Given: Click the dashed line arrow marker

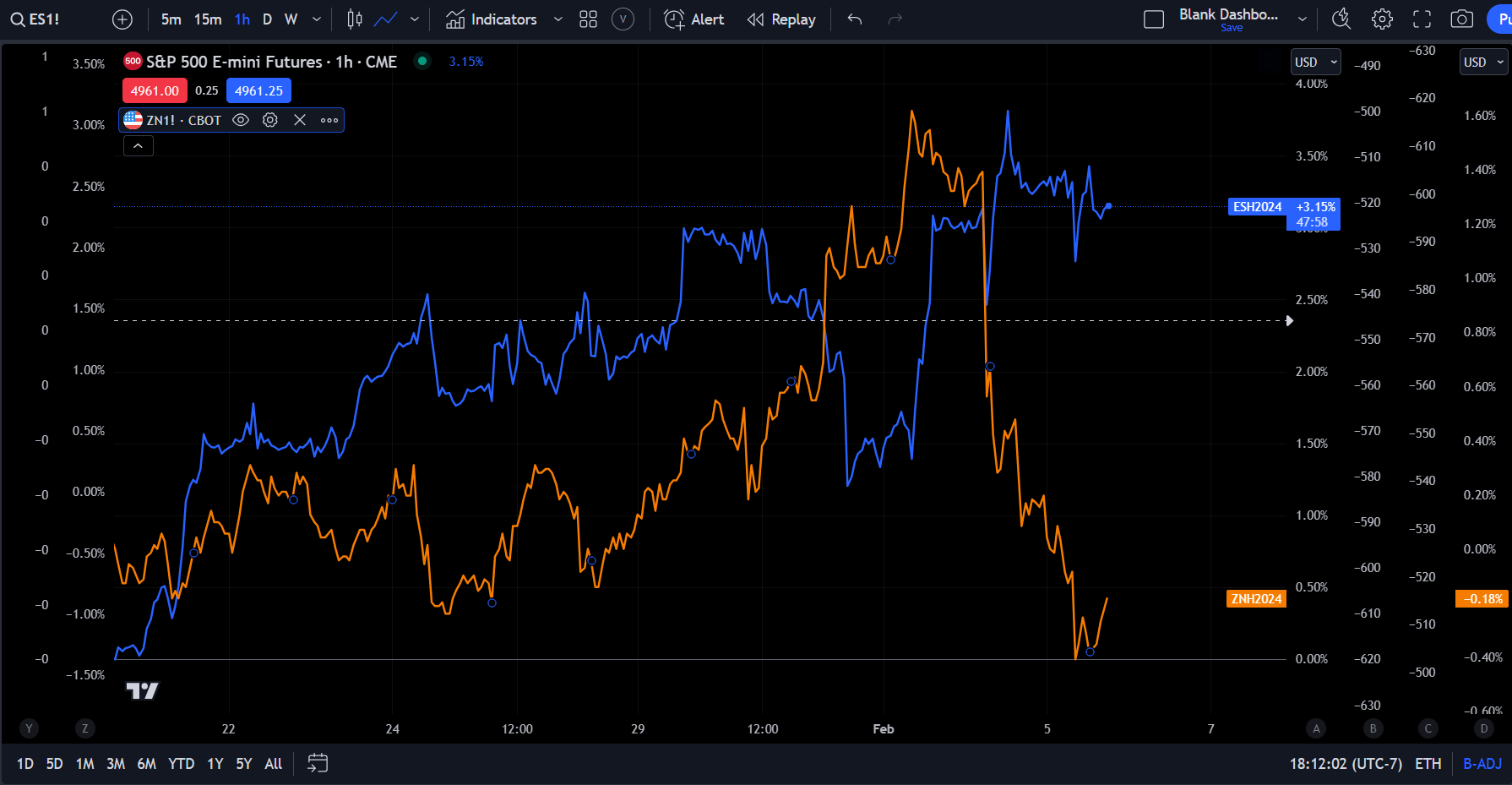Looking at the screenshot, I should pyautogui.click(x=1289, y=320).
